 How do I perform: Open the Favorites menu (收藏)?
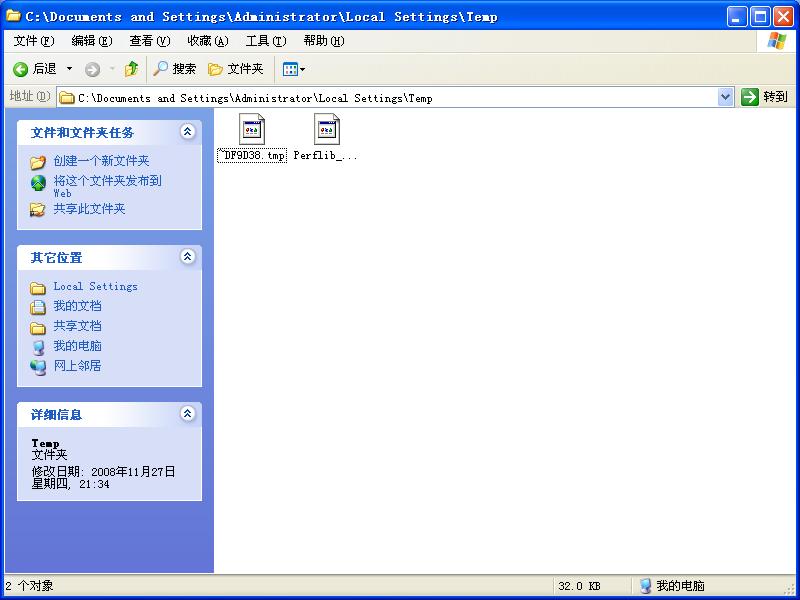click(208, 41)
